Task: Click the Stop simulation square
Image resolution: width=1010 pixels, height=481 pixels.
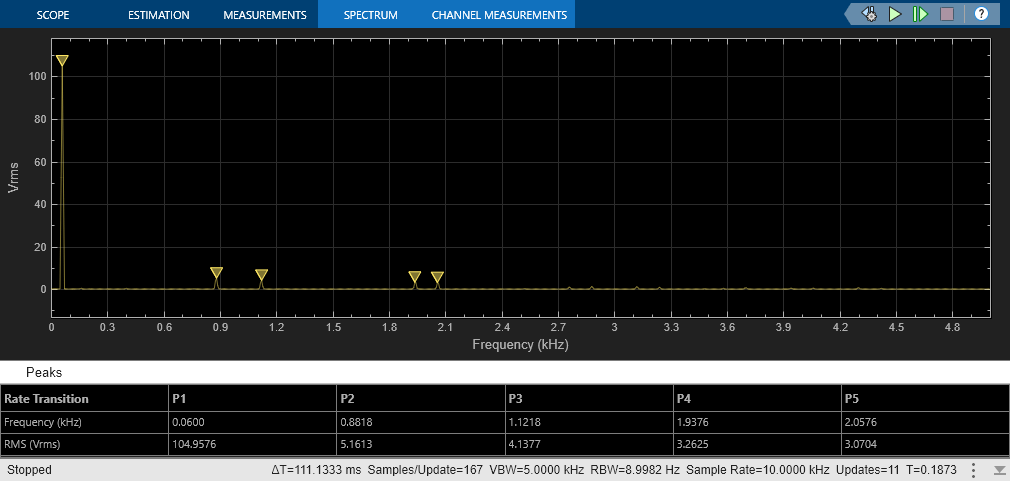Action: coord(947,14)
